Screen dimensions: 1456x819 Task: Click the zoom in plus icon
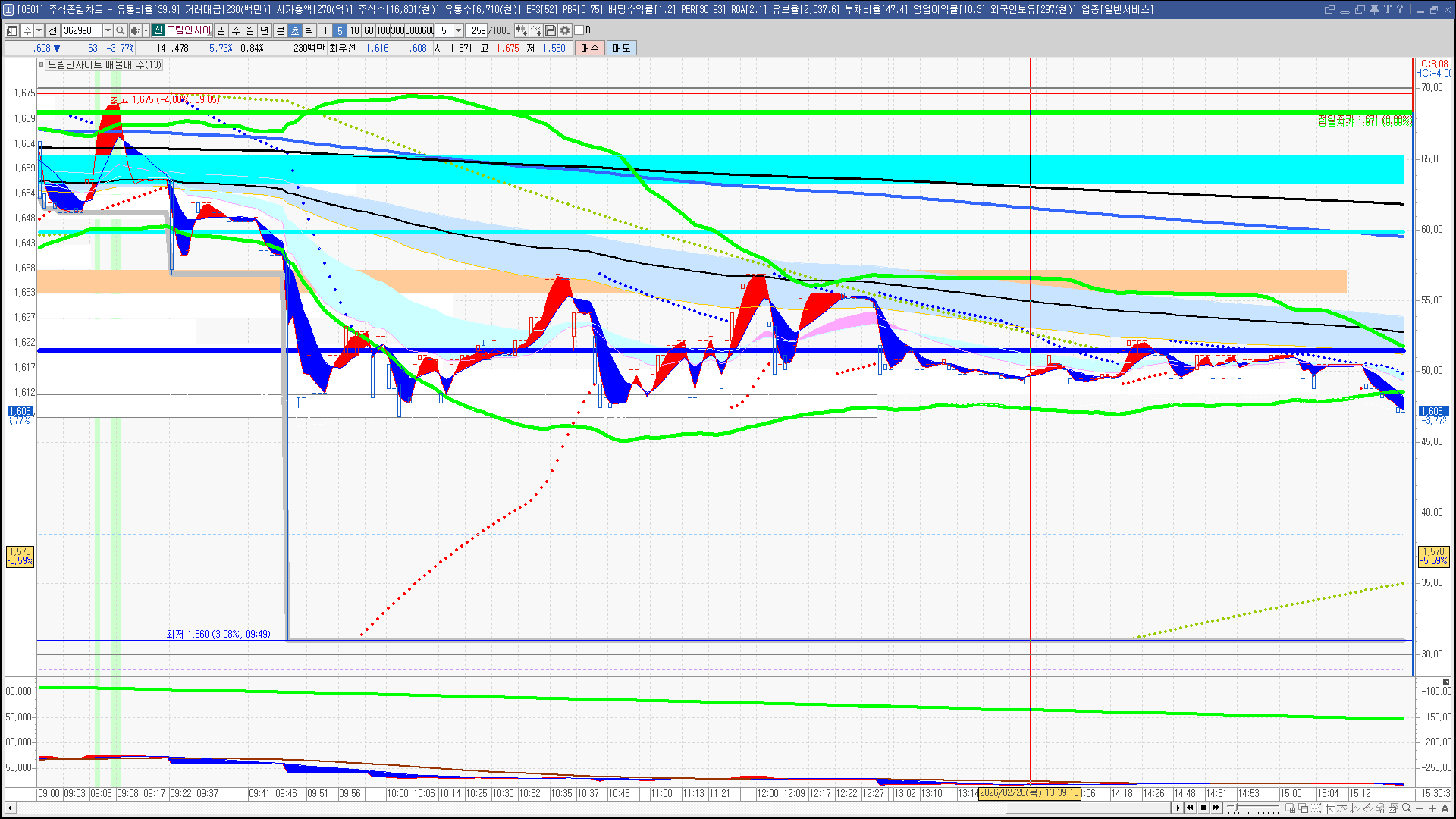pos(1432,808)
